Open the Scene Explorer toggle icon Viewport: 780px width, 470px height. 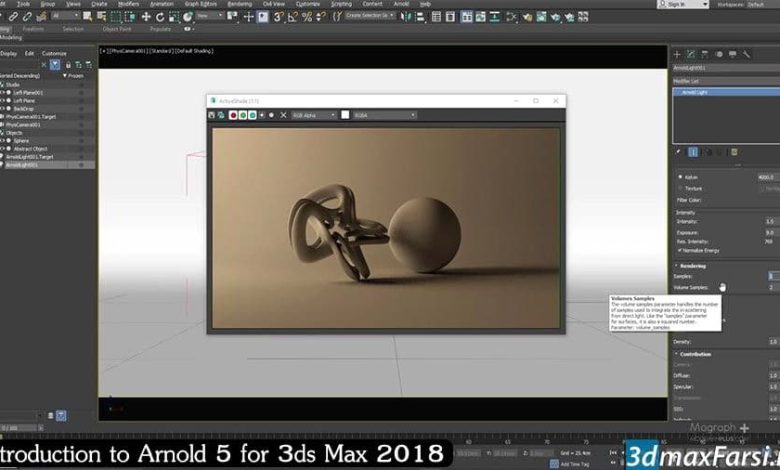click(436, 16)
